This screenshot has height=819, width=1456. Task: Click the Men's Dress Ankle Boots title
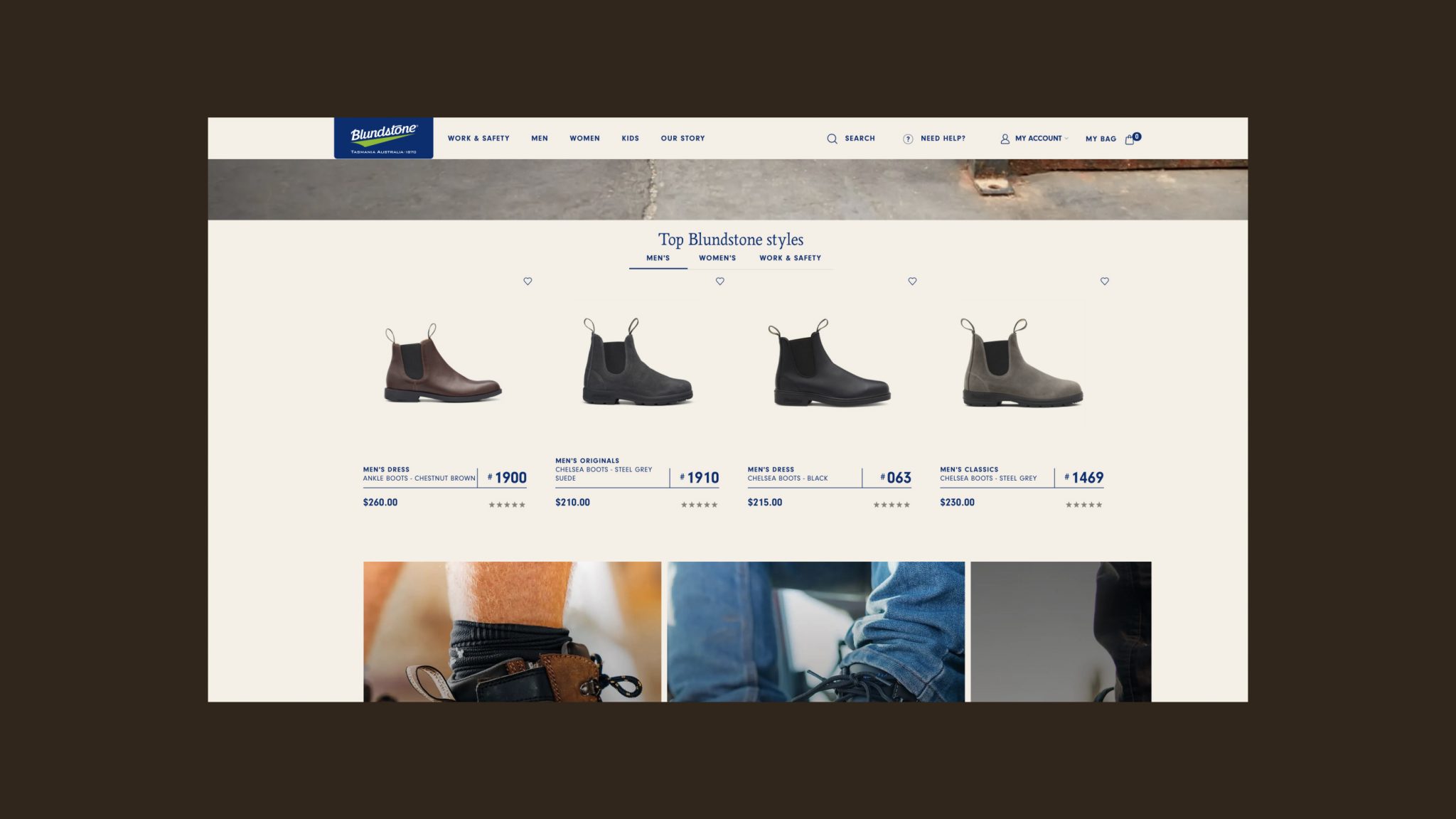tap(419, 474)
